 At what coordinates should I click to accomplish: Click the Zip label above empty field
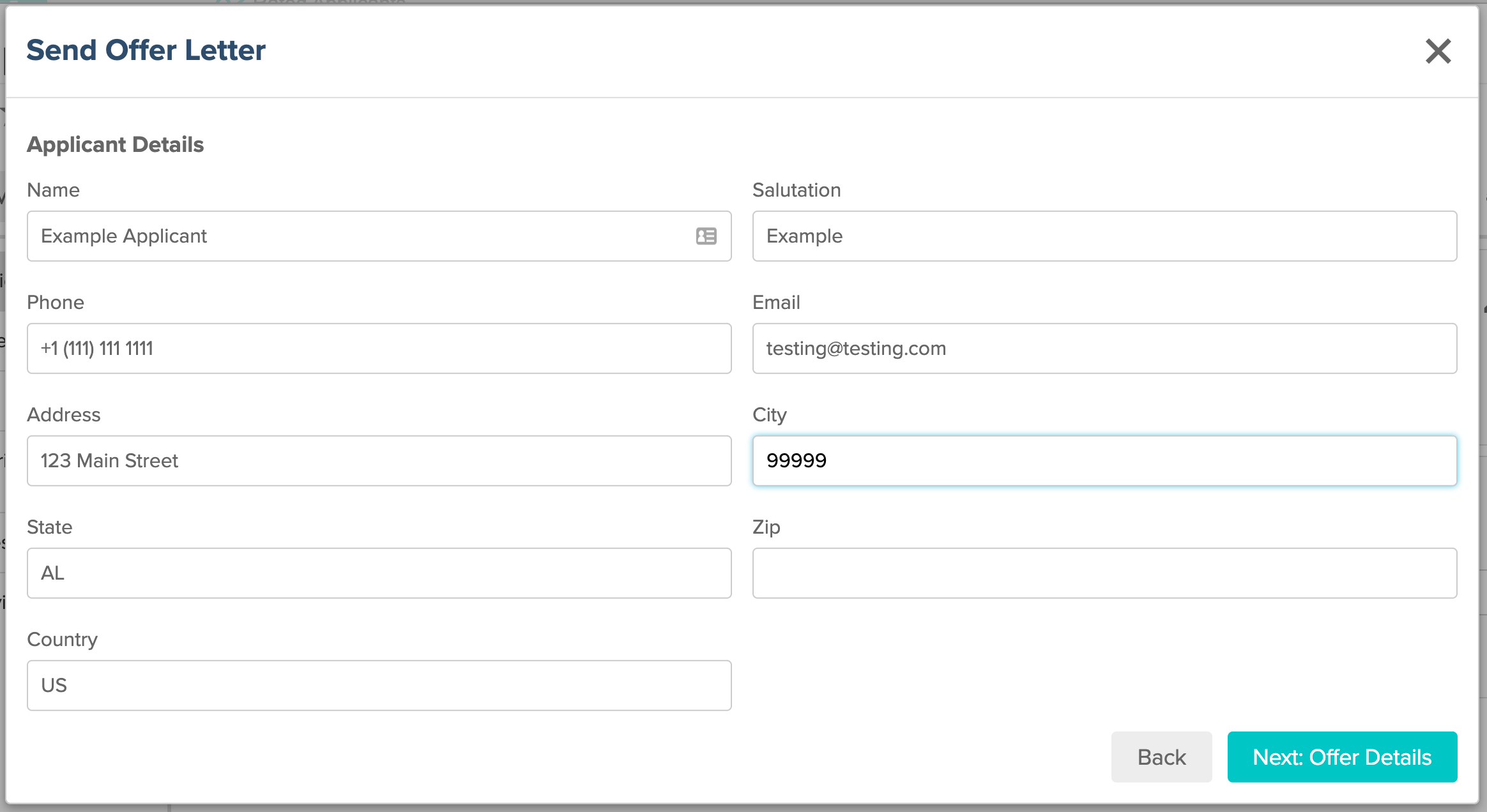tap(766, 527)
